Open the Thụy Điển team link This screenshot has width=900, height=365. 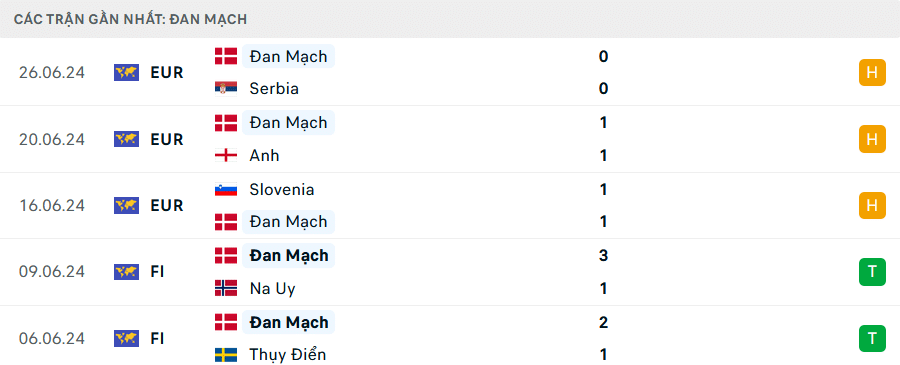[x=288, y=355]
